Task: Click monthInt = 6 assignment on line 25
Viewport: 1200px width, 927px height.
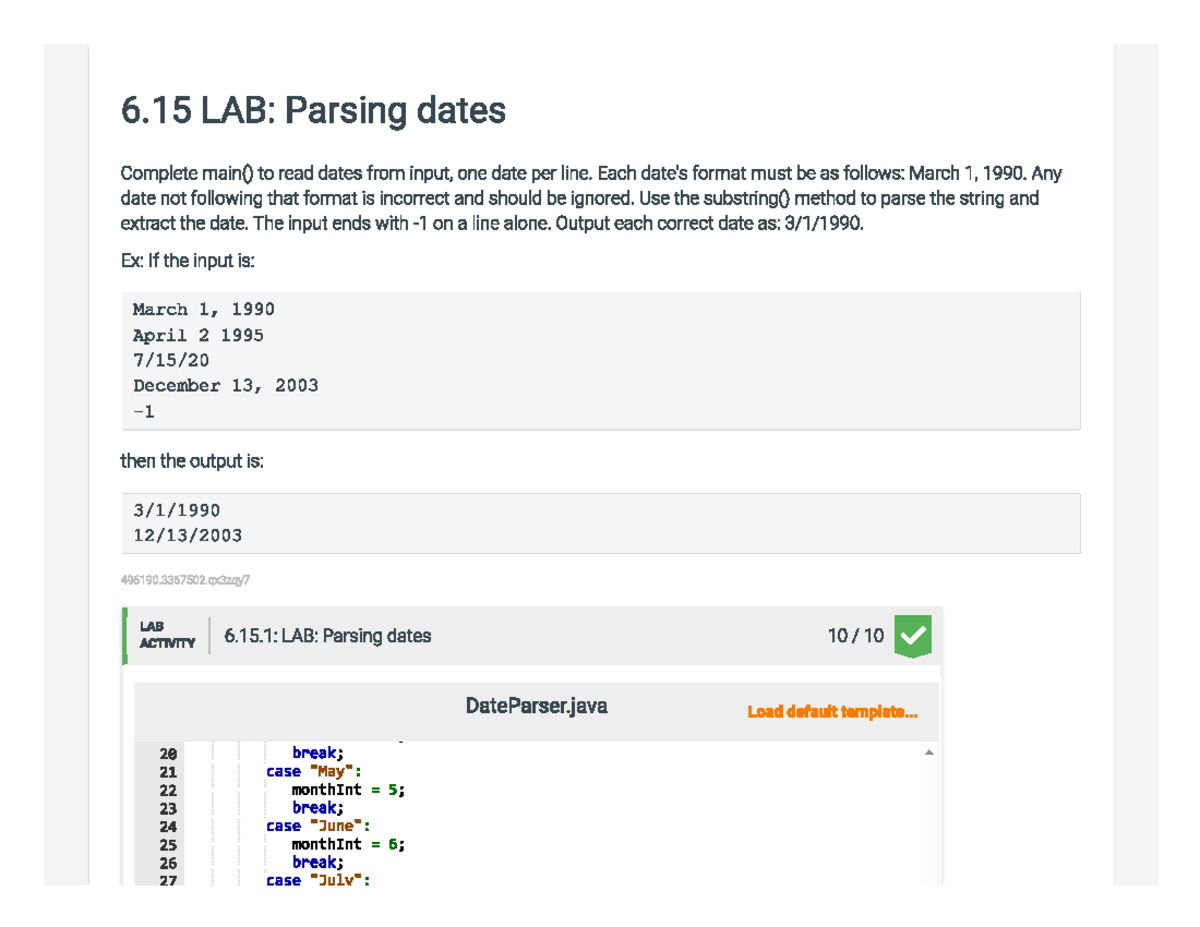Action: click(347, 843)
